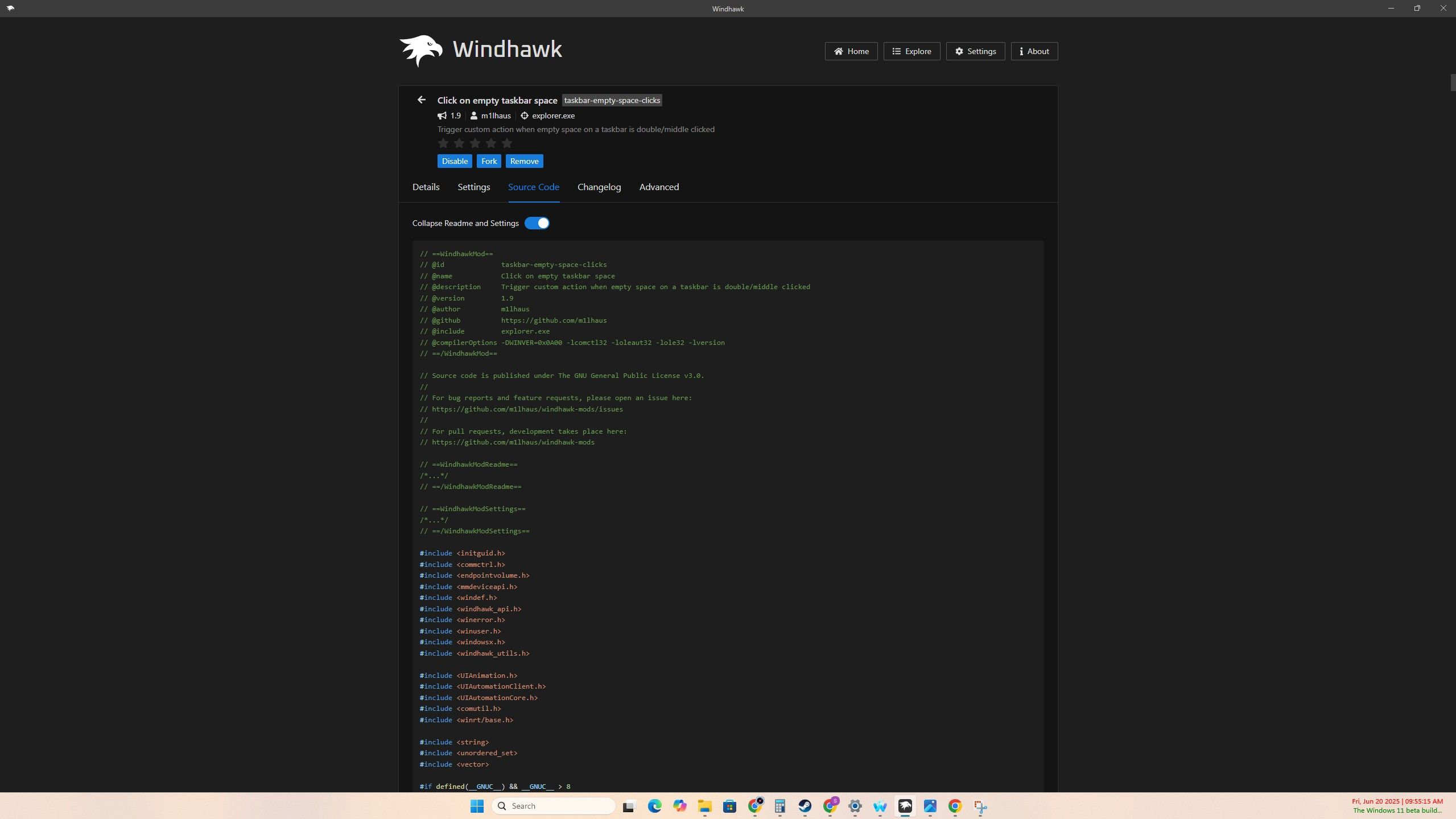Open the gear Settings app on taskbar
1456x819 pixels.
(855, 806)
